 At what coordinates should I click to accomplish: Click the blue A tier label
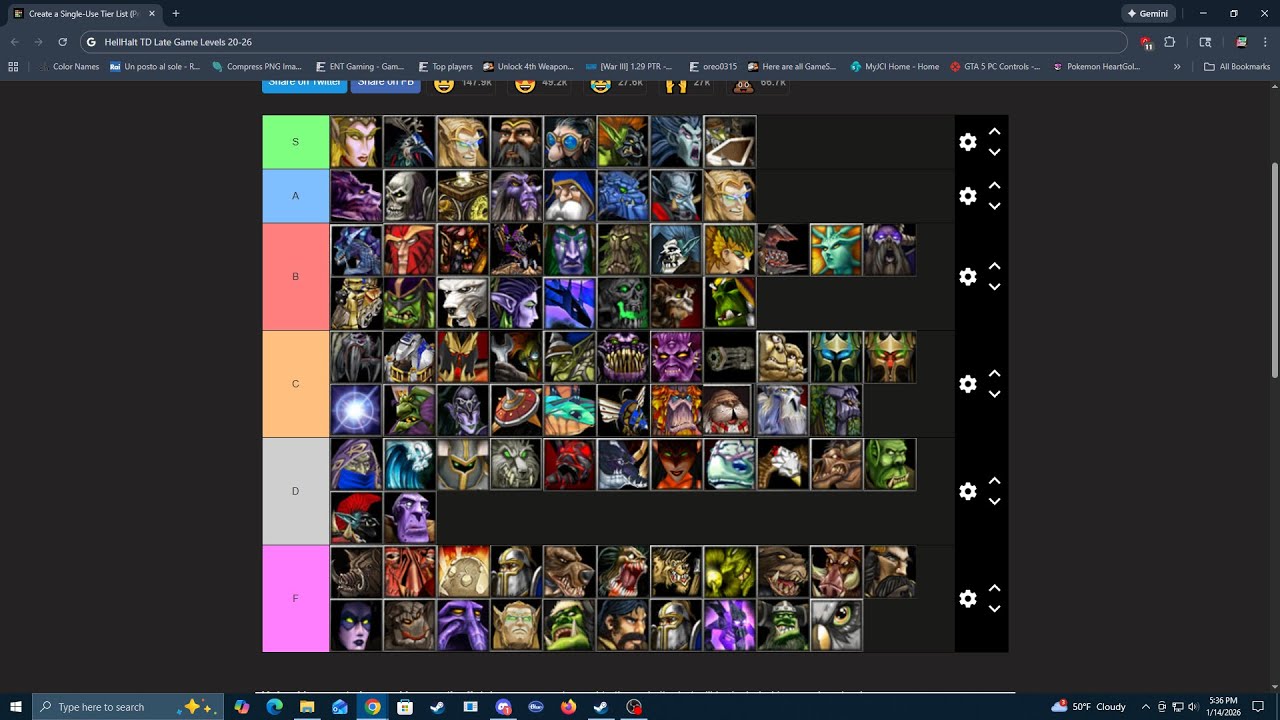295,196
